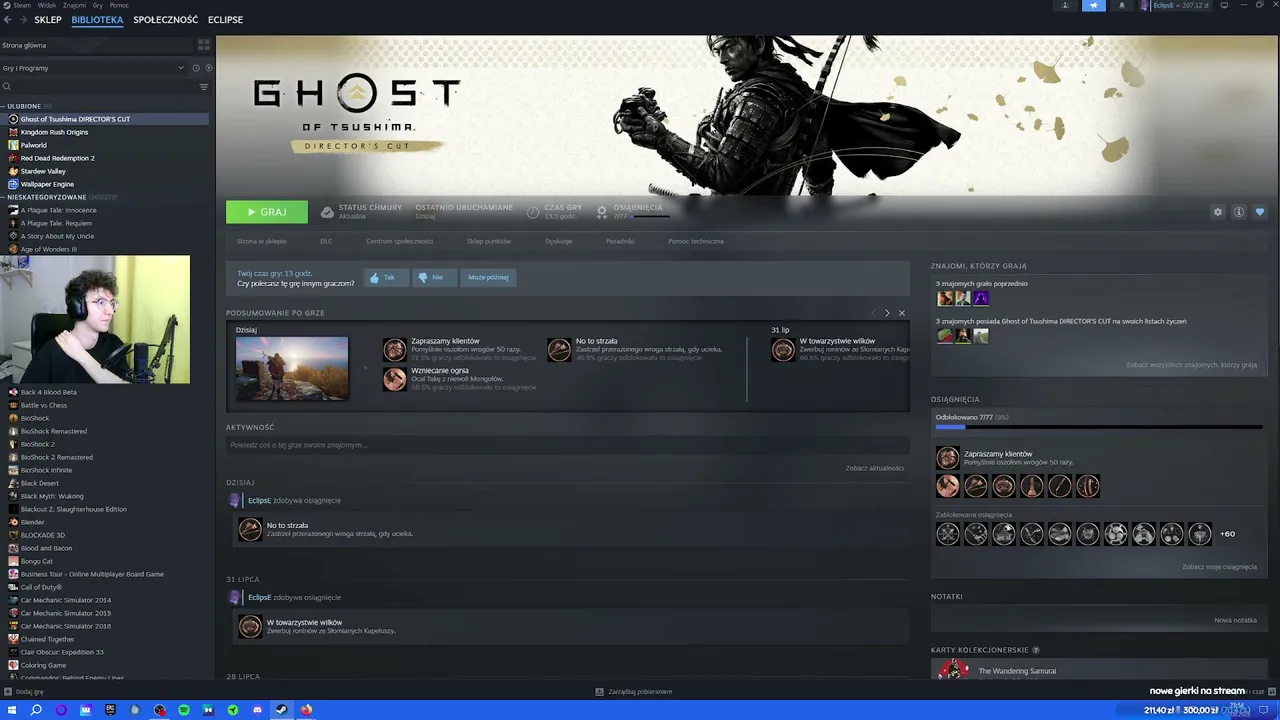Go back with the navigation arrow
Viewport: 1280px width, 720px height.
coord(7,19)
